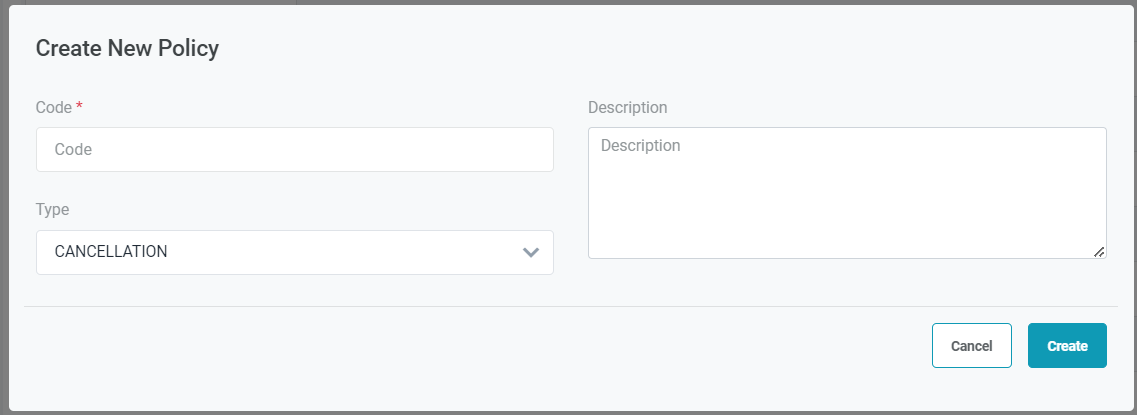Click the Code placeholder text
The image size is (1137, 415).
click(x=73, y=149)
